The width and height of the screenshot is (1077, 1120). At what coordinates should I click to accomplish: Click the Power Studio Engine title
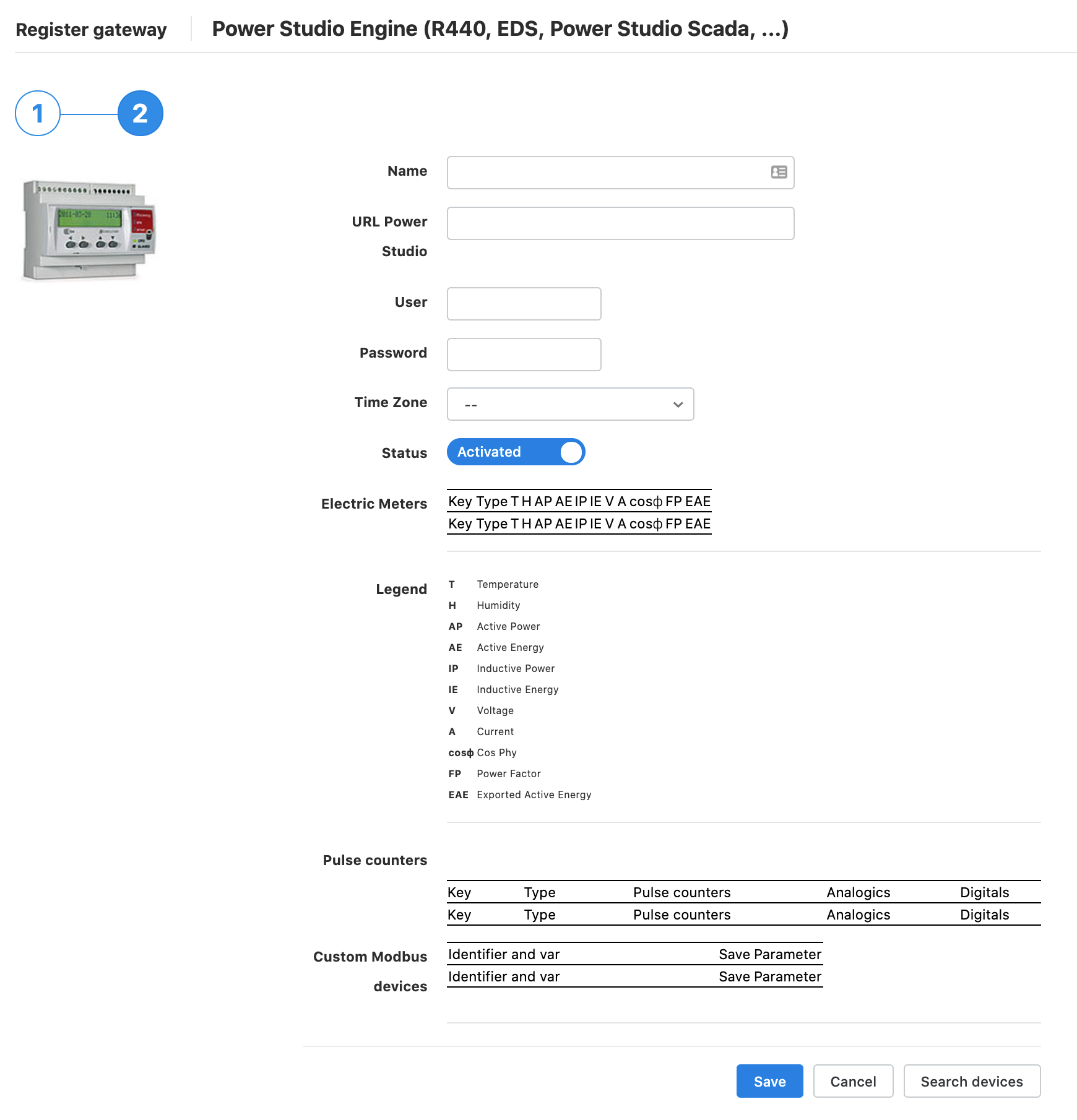500,28
